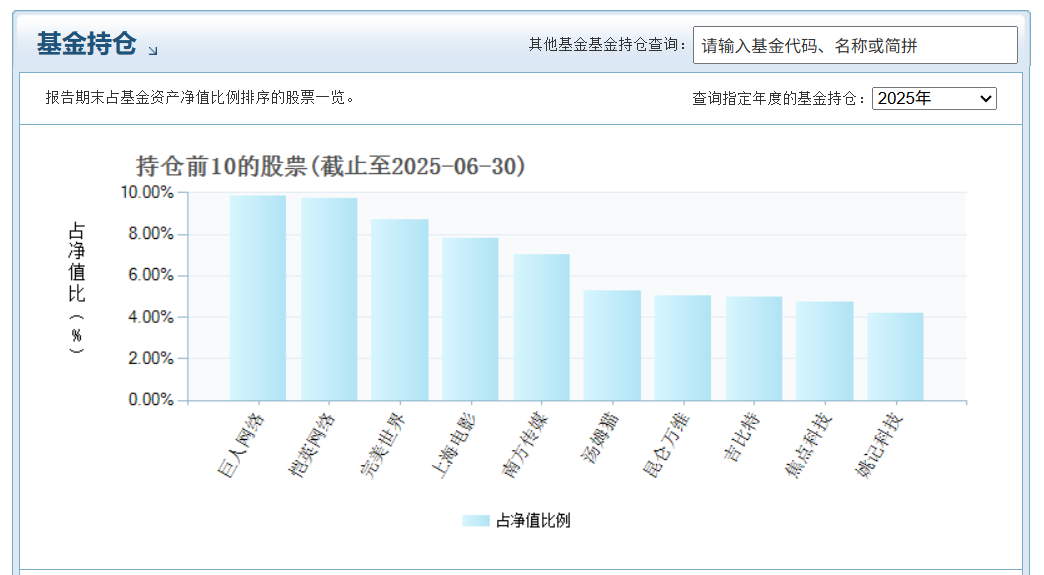Viewport: 1044px width, 575px height.
Task: Click the 上海电影 axis label
Action: (453, 445)
